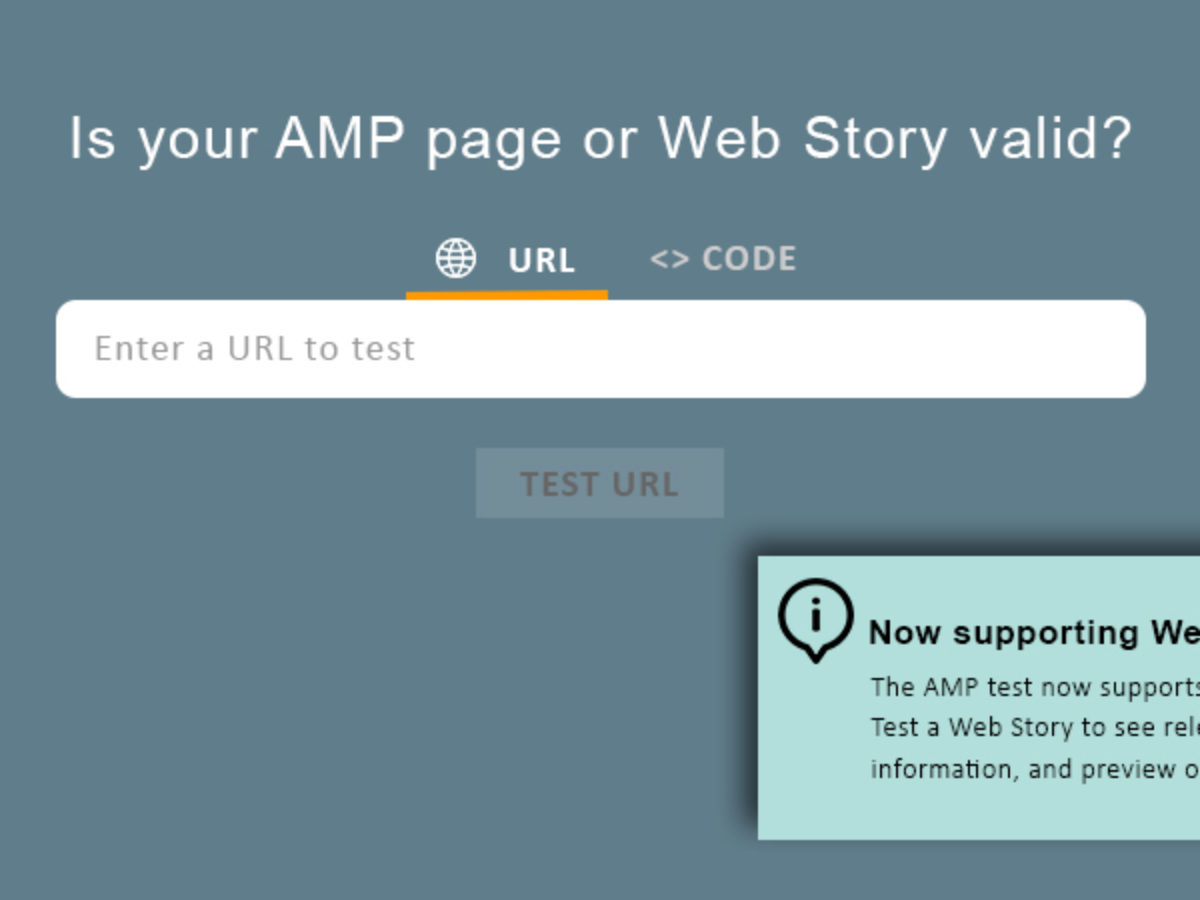
Task: Click the teal notification panel's empty bottom area
Action: point(980,815)
